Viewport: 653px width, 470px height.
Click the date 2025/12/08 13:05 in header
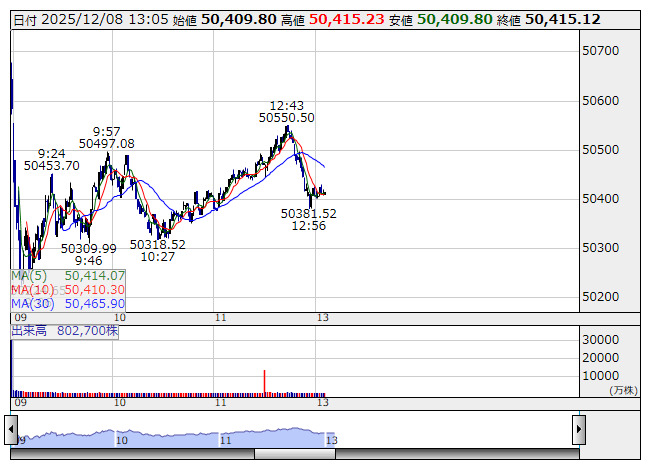point(105,20)
